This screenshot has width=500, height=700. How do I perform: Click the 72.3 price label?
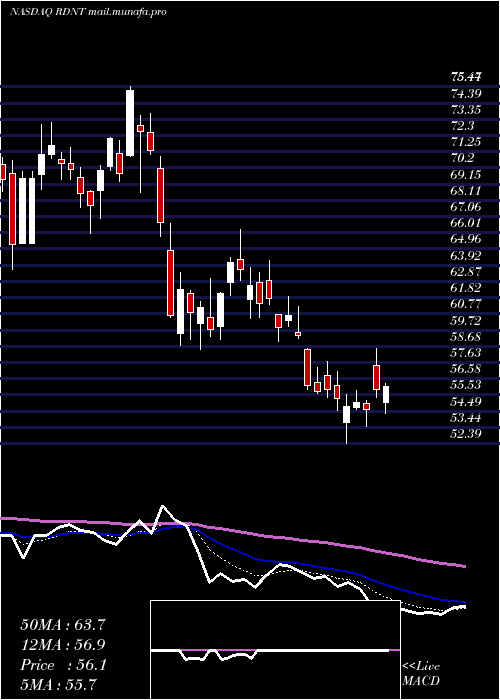(463, 126)
